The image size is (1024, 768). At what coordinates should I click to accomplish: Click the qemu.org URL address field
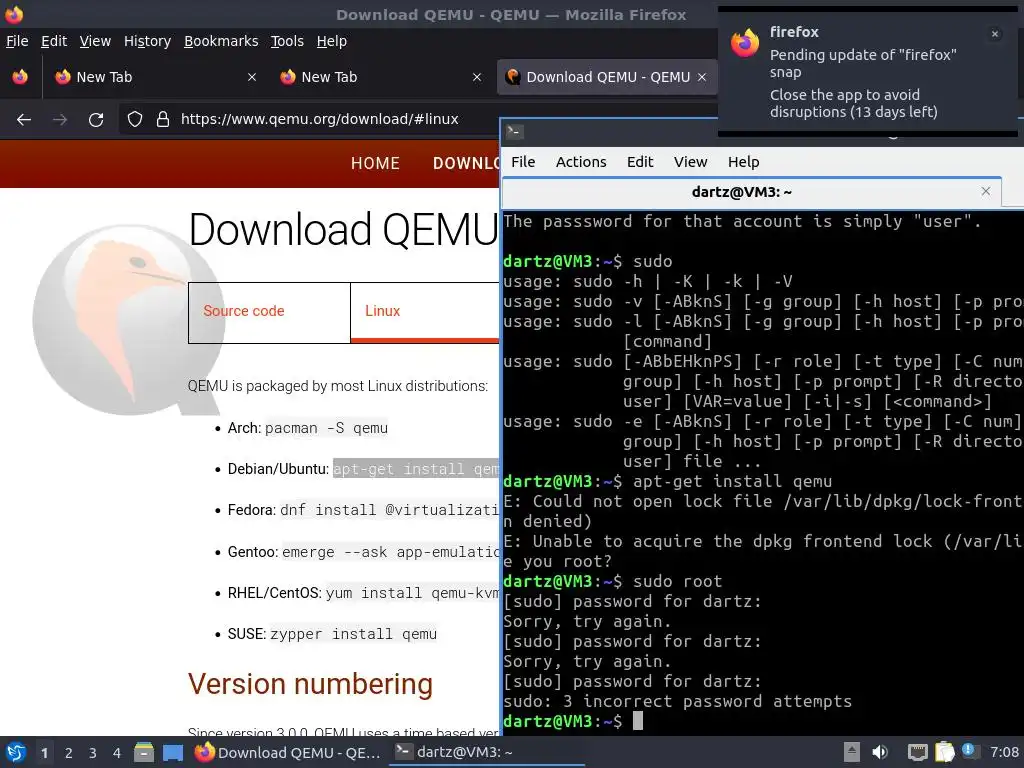click(x=319, y=119)
